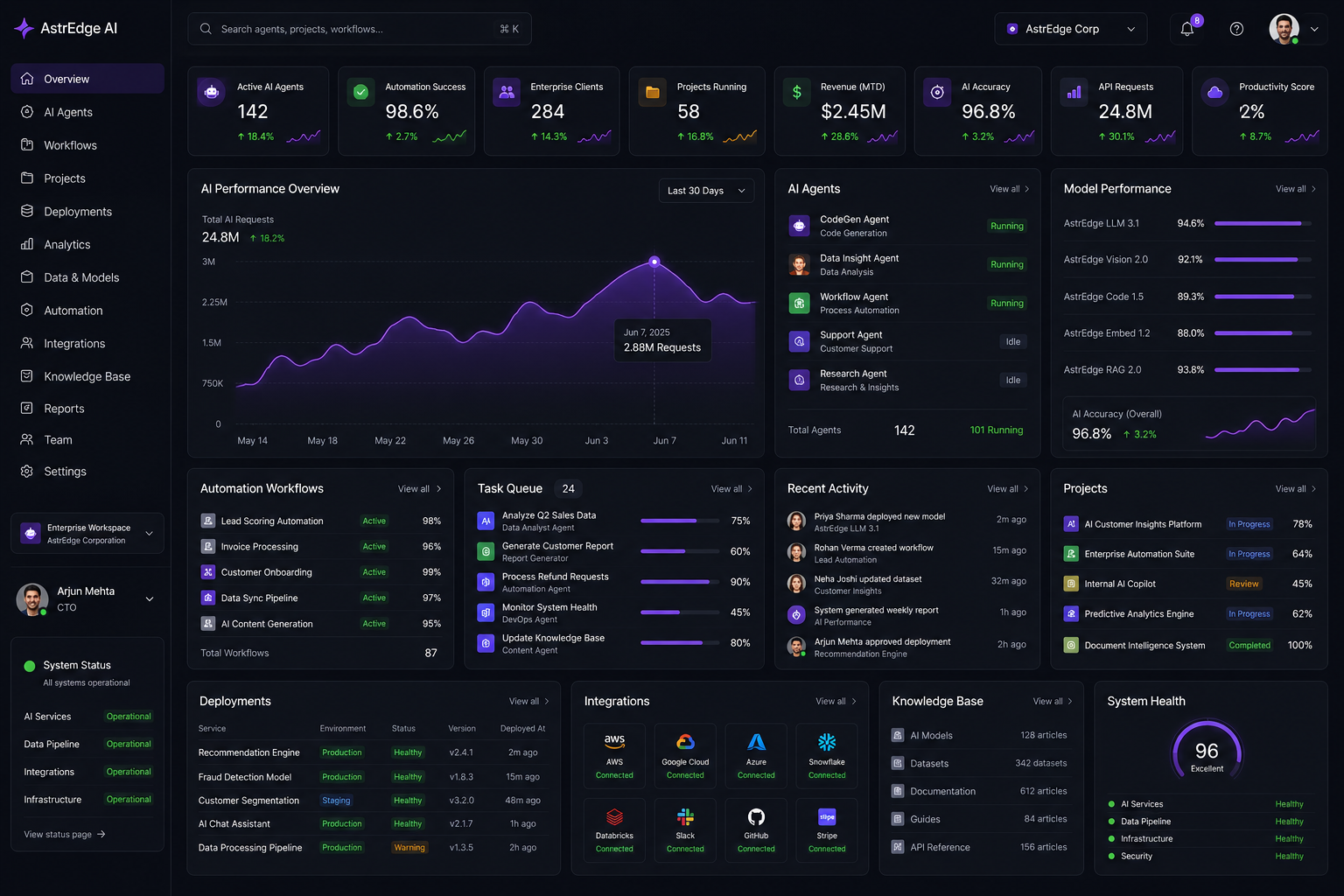This screenshot has height=896, width=1344.
Task: Select the Snowflake integration icon
Action: coord(827,742)
